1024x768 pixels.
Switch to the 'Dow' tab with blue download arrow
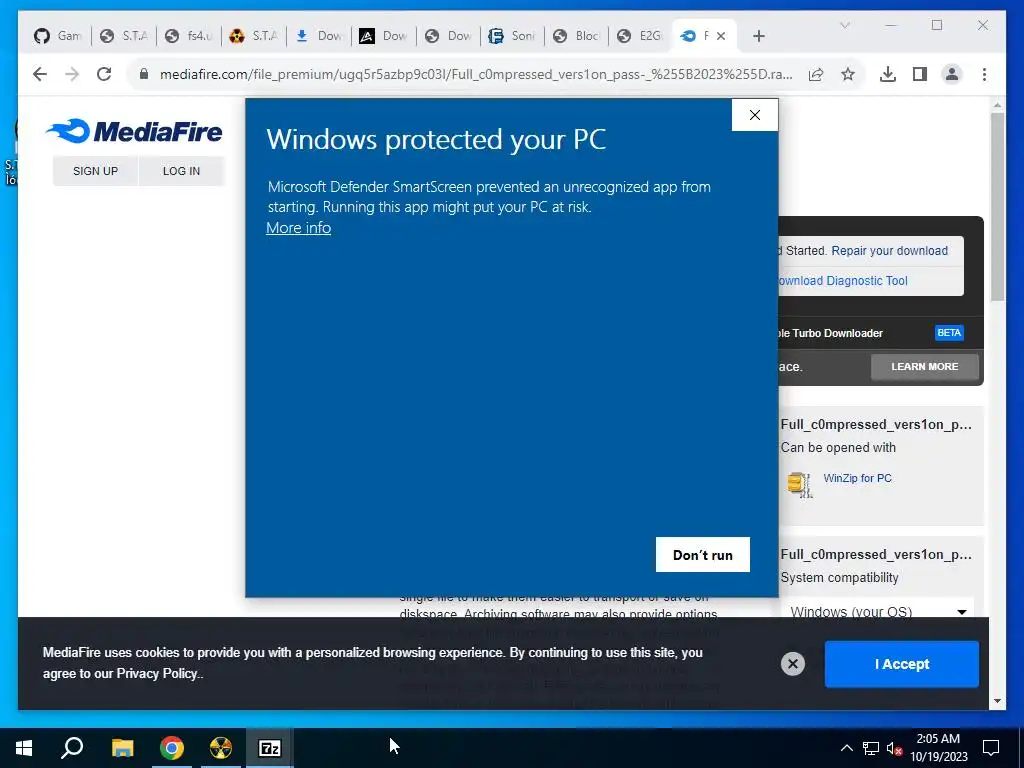click(x=319, y=36)
